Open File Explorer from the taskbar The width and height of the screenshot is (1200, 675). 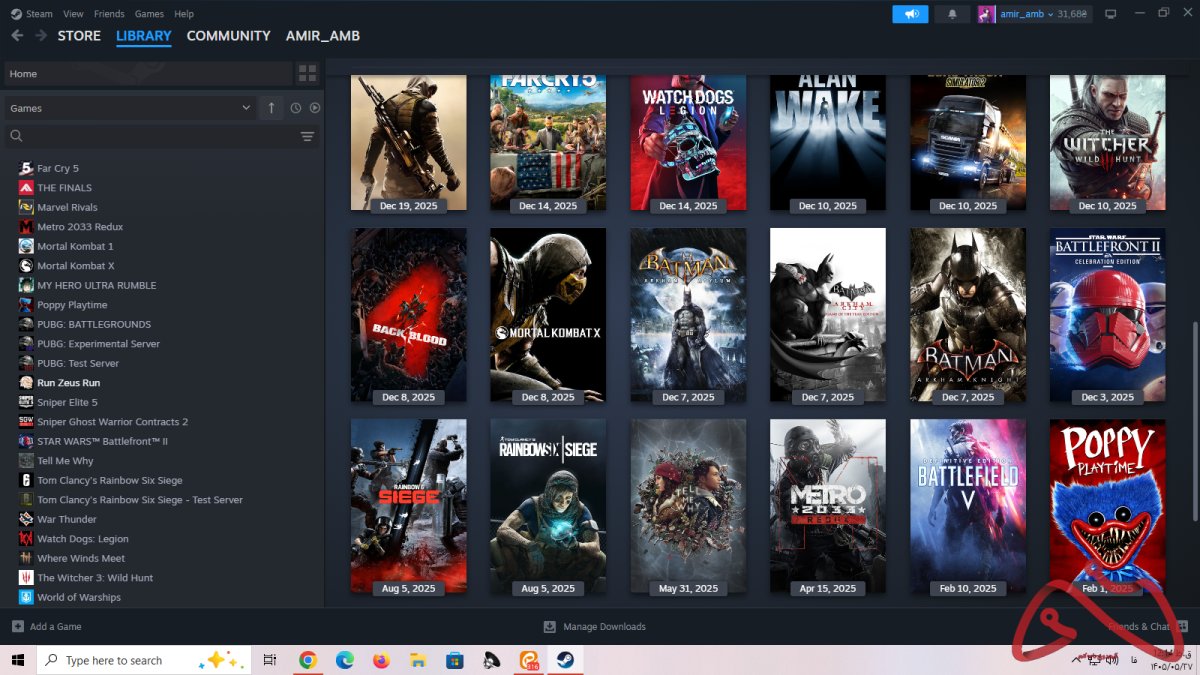pyautogui.click(x=418, y=660)
